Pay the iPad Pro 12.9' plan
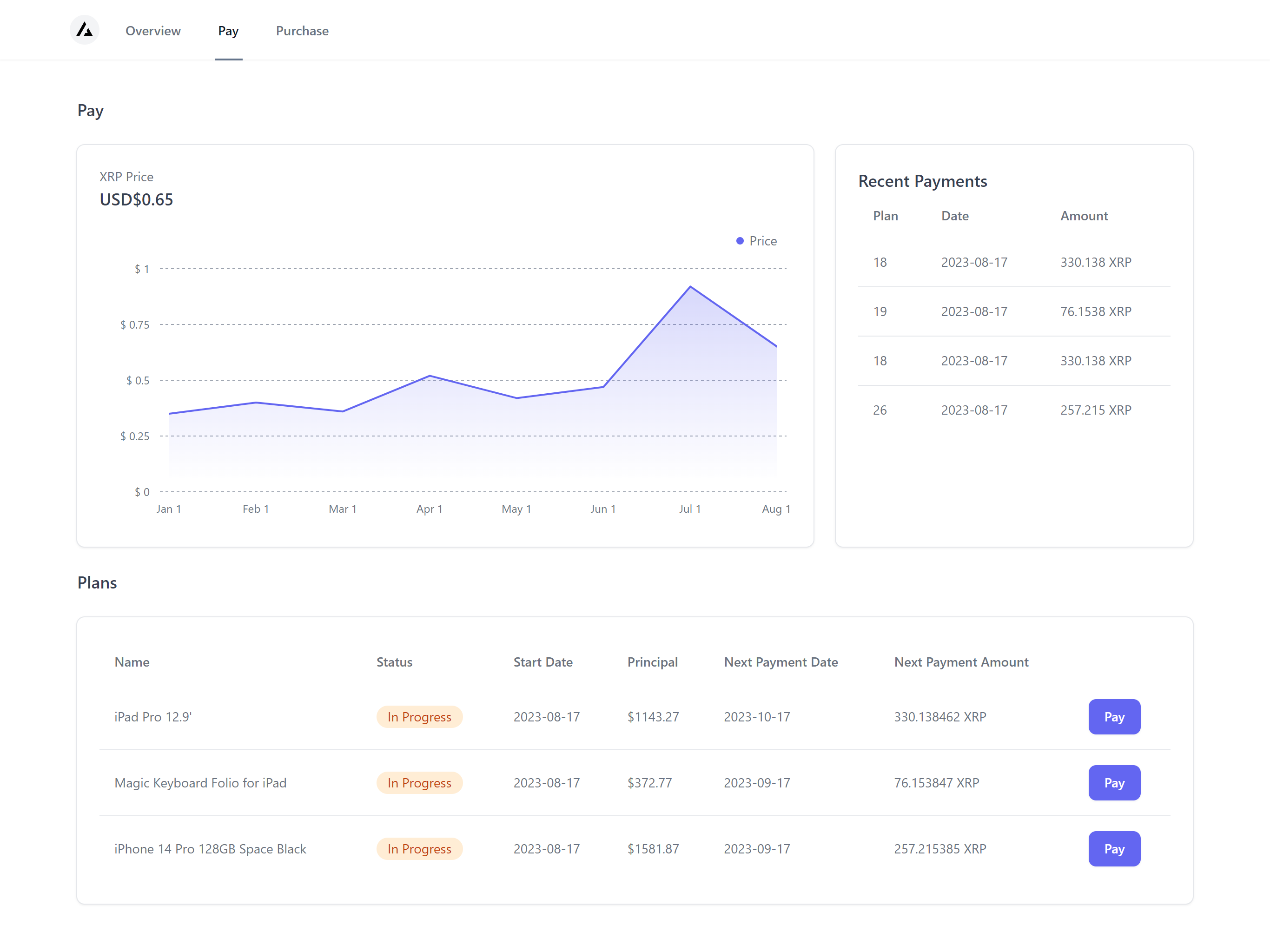Screen dimensions: 1270x952 pos(1113,717)
